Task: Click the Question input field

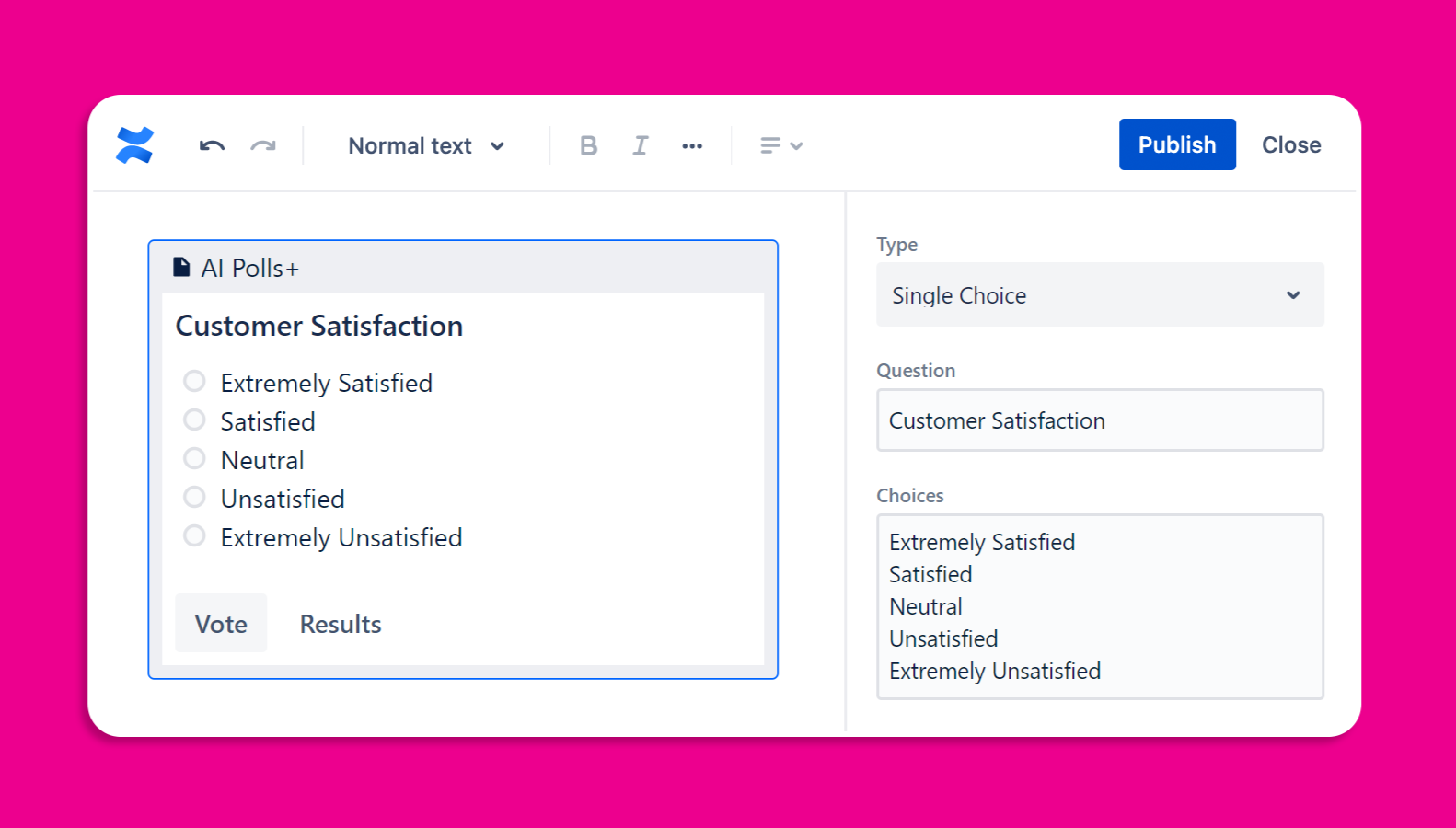Action: click(1100, 420)
